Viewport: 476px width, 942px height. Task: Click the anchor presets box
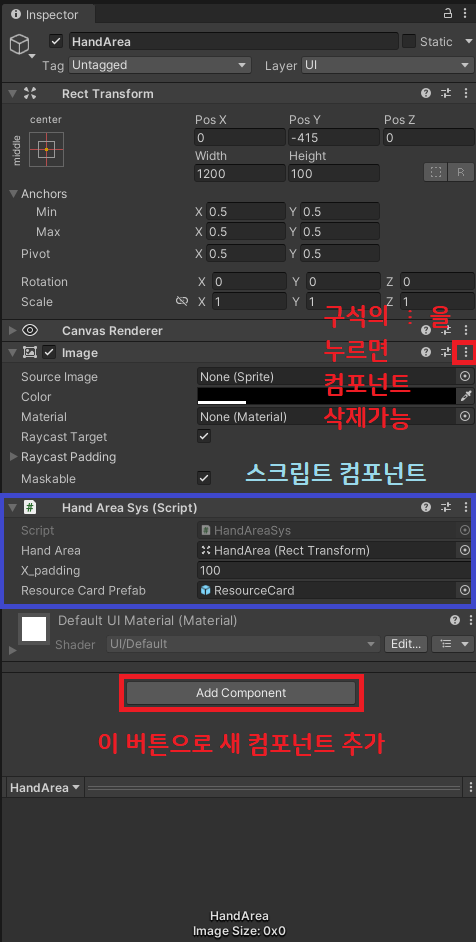(x=46, y=149)
